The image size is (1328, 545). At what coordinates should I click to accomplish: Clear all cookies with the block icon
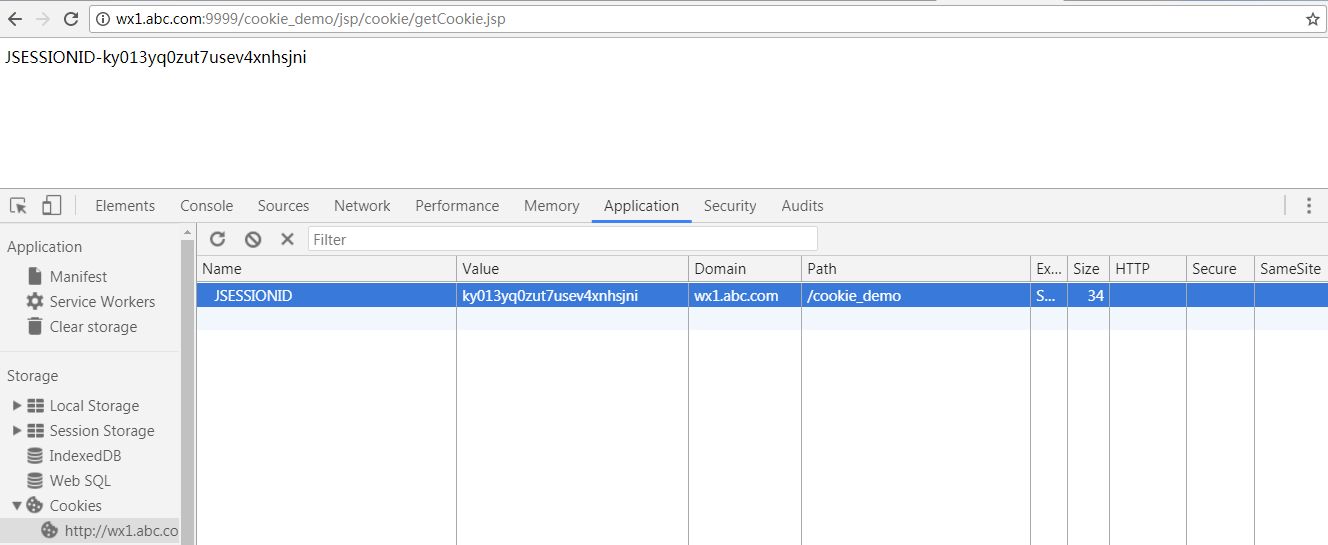click(253, 239)
